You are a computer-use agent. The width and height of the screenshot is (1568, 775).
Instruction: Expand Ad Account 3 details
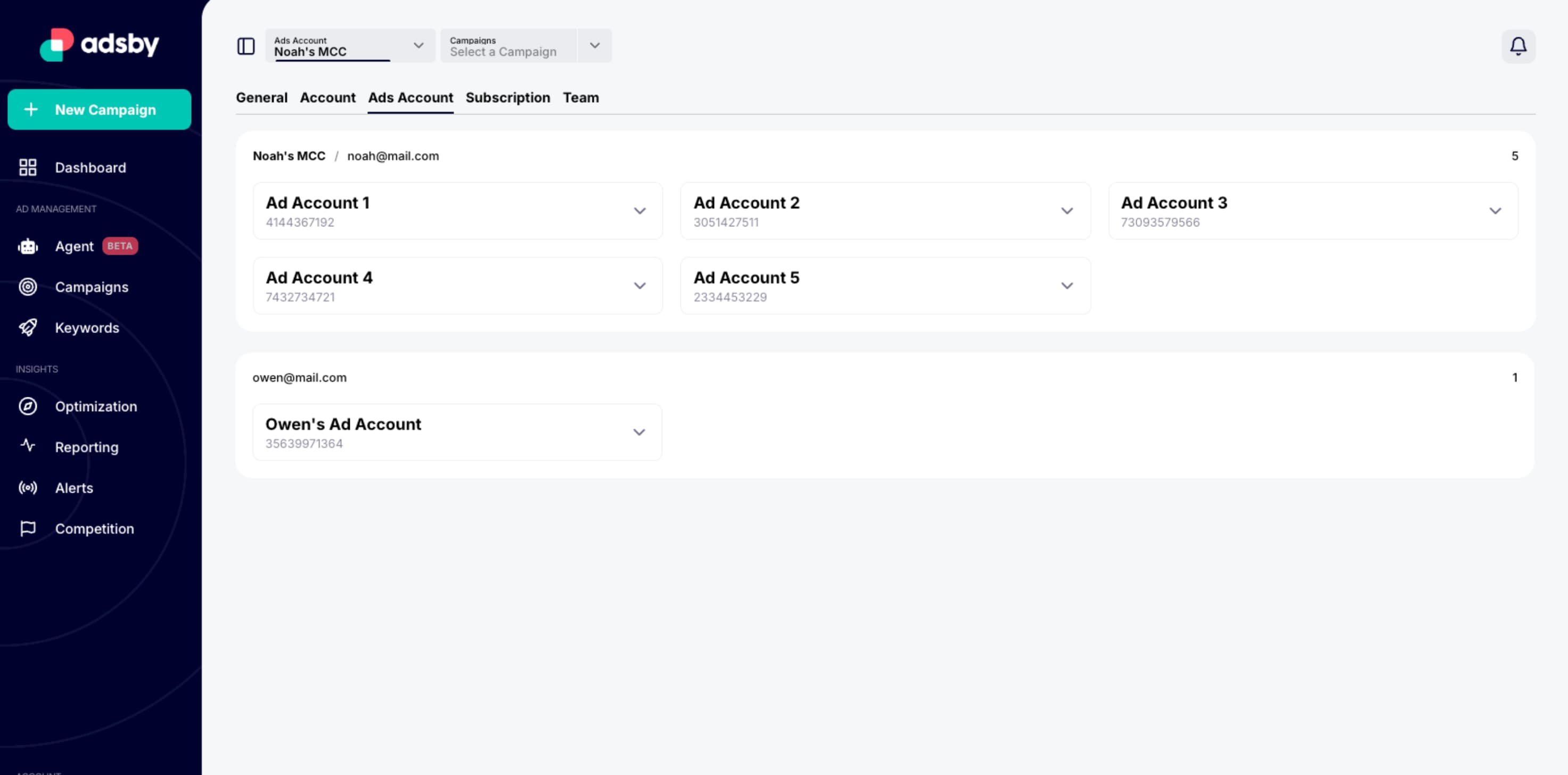click(1496, 210)
